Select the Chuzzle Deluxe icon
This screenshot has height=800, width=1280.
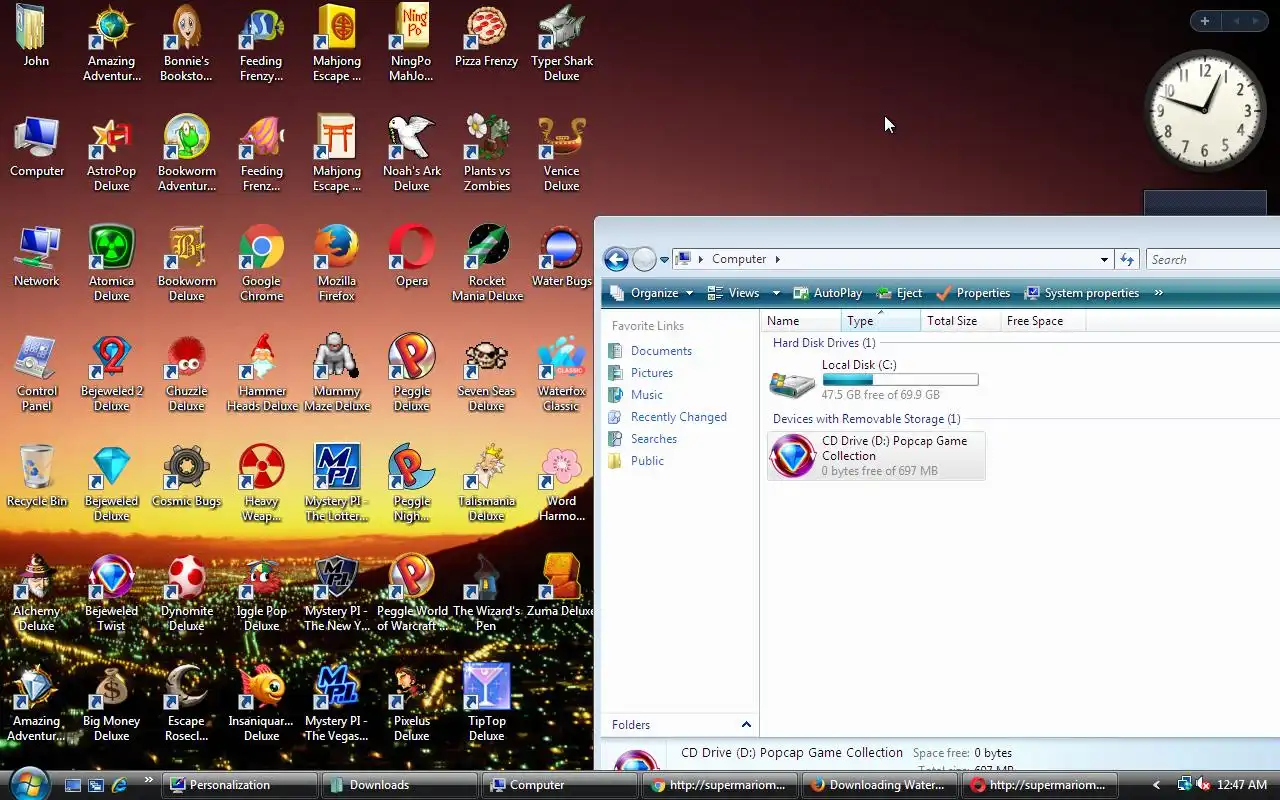tap(187, 372)
